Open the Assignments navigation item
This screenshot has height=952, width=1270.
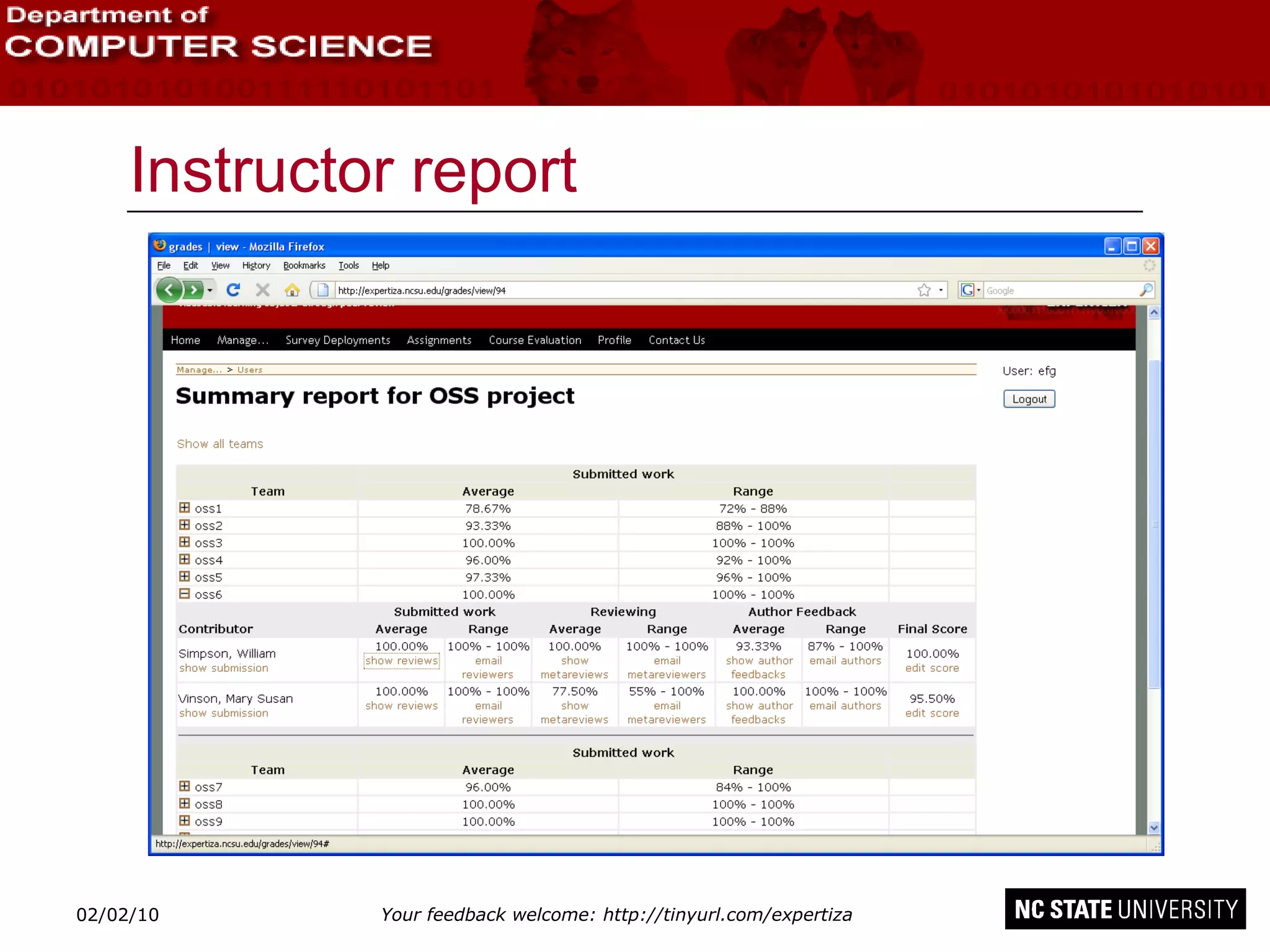coord(438,340)
